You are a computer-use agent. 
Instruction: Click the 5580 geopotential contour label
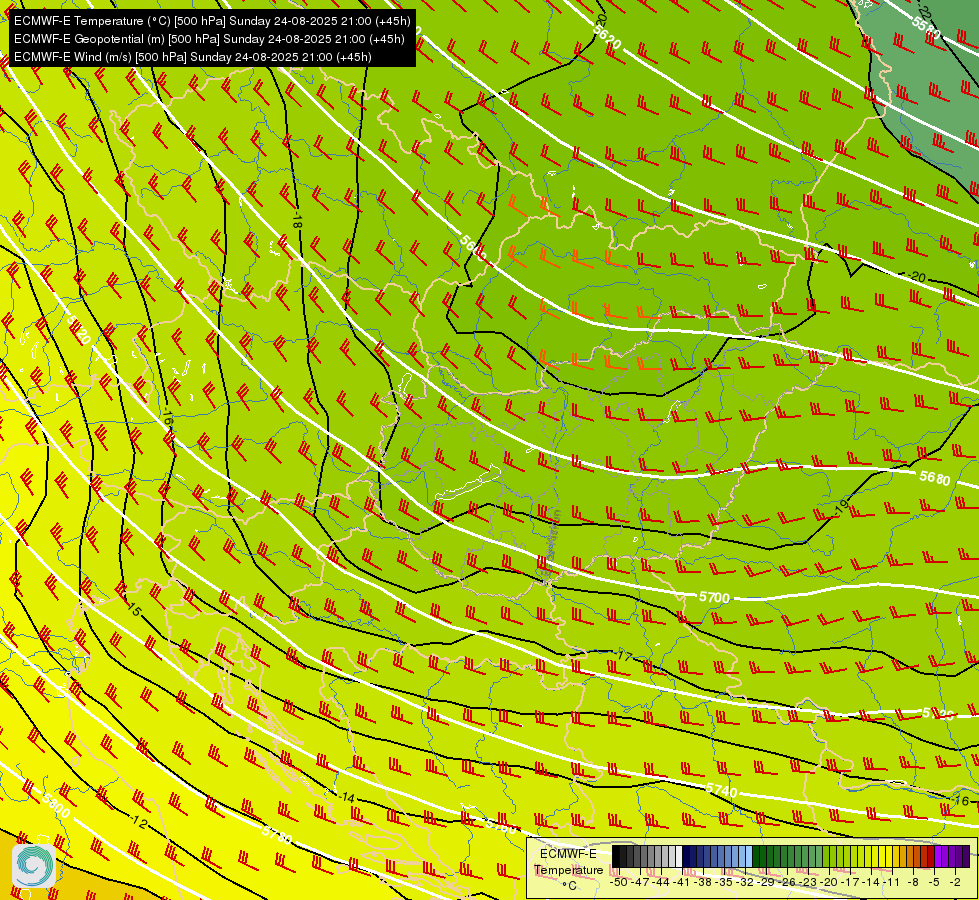(x=925, y=27)
